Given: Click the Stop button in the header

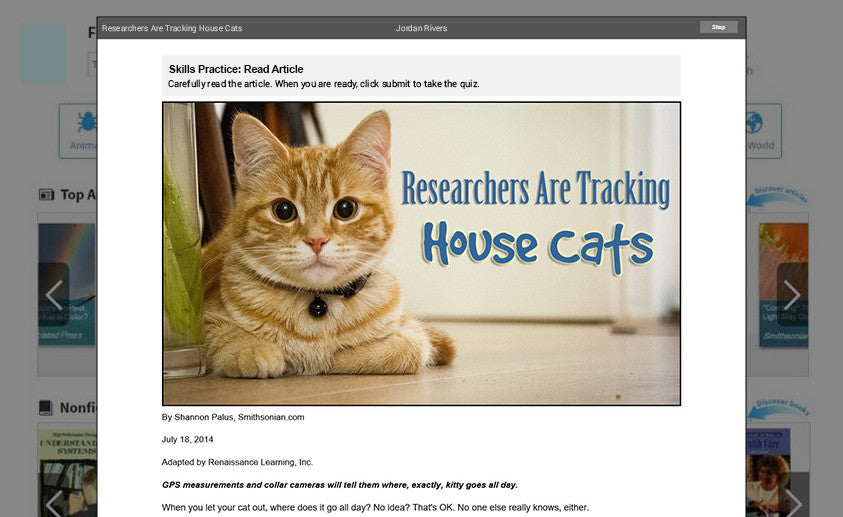Looking at the screenshot, I should (x=718, y=27).
